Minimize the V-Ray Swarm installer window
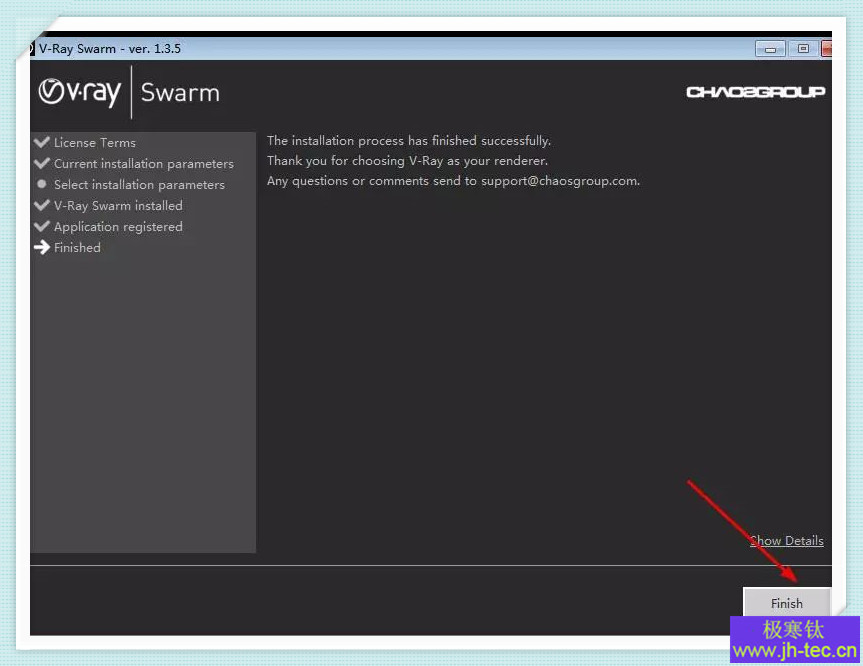Image resolution: width=863 pixels, height=666 pixels. 770,49
